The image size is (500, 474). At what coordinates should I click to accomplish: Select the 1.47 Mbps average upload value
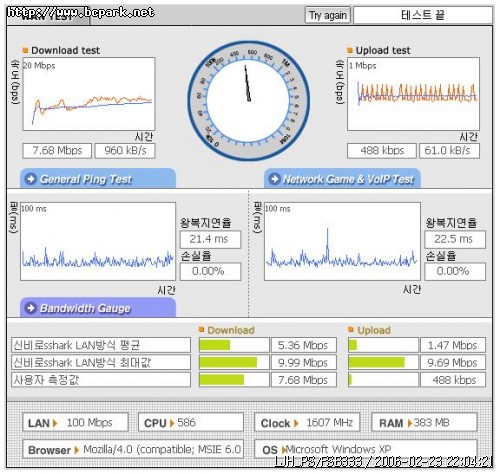pyautogui.click(x=453, y=345)
